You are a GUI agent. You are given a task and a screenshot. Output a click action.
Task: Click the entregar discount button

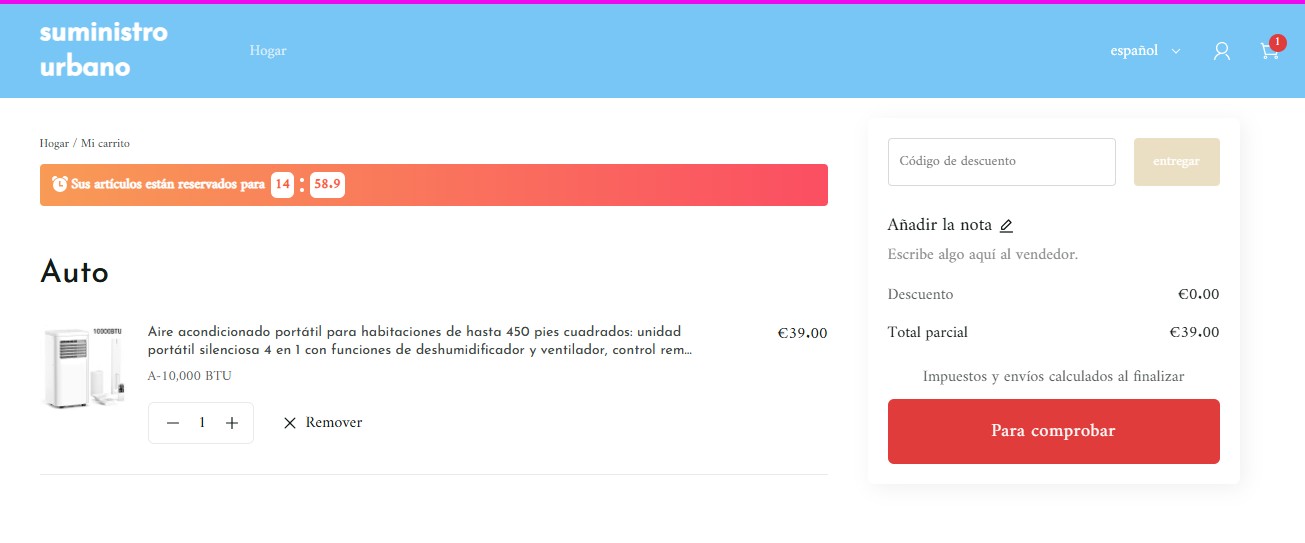click(x=1176, y=162)
